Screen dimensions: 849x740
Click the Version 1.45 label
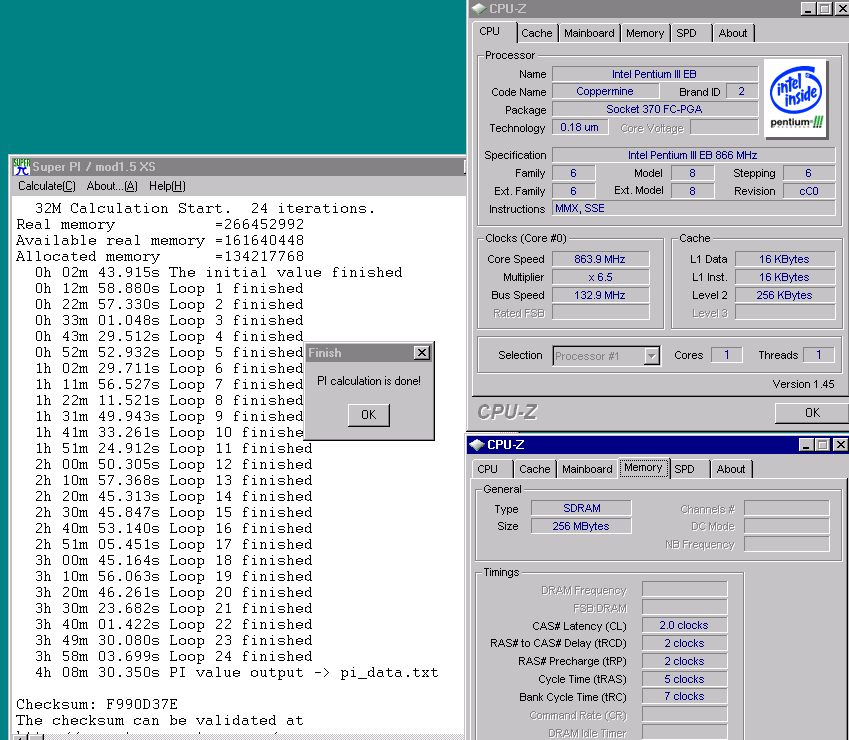(804, 384)
